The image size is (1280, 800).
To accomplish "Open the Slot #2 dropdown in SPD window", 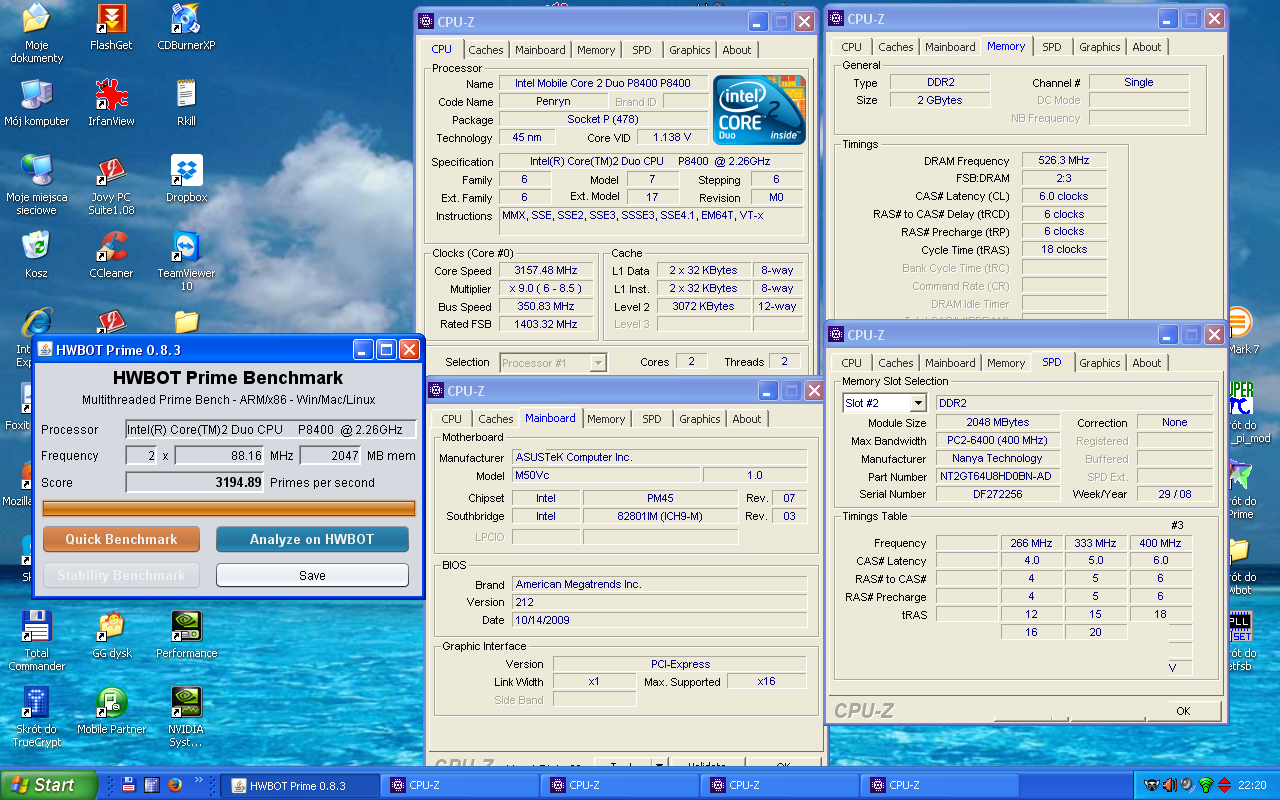I will (x=917, y=403).
